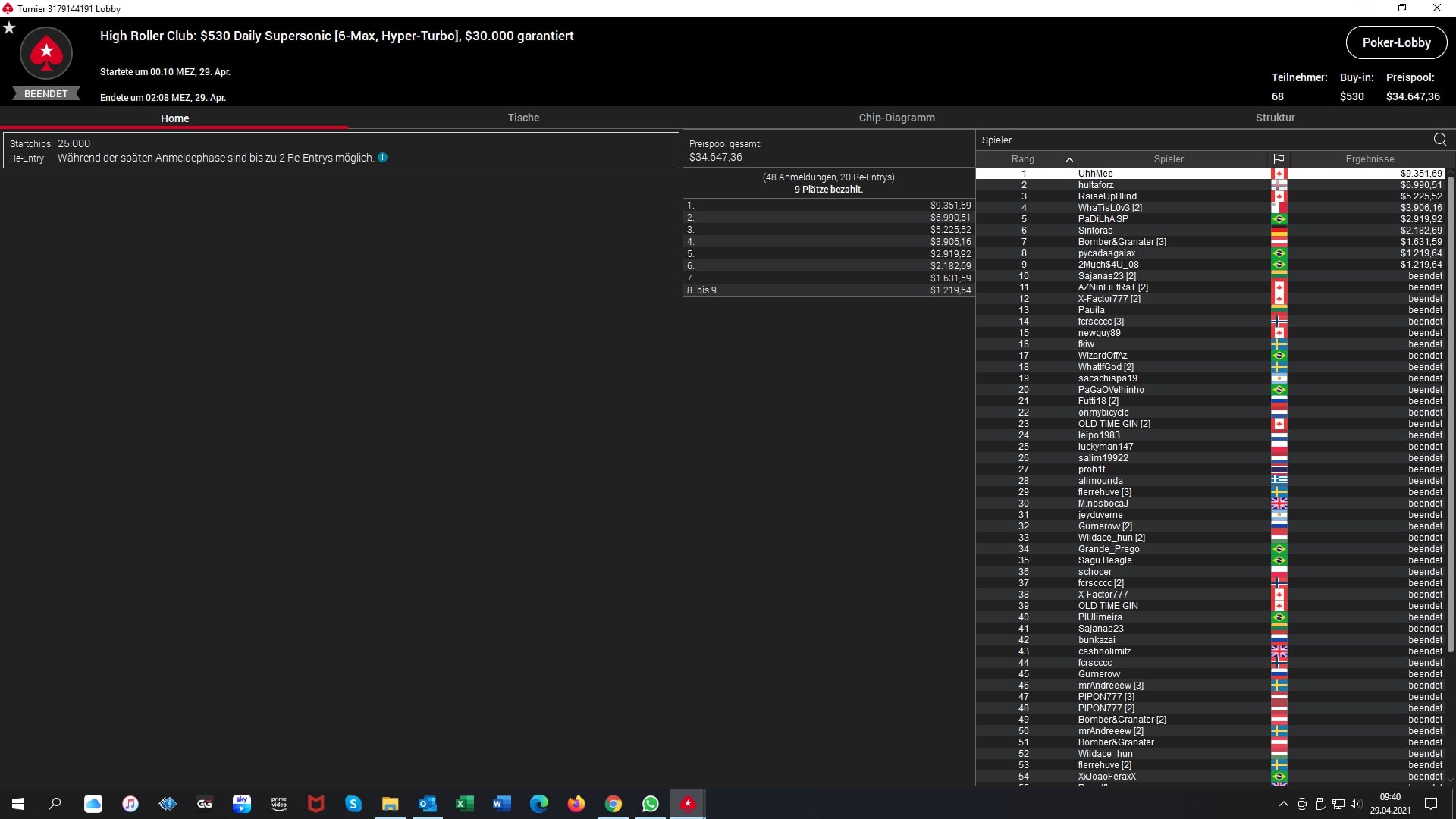Click the Ergebnisse column header
The height and width of the screenshot is (819, 1456).
(1369, 159)
